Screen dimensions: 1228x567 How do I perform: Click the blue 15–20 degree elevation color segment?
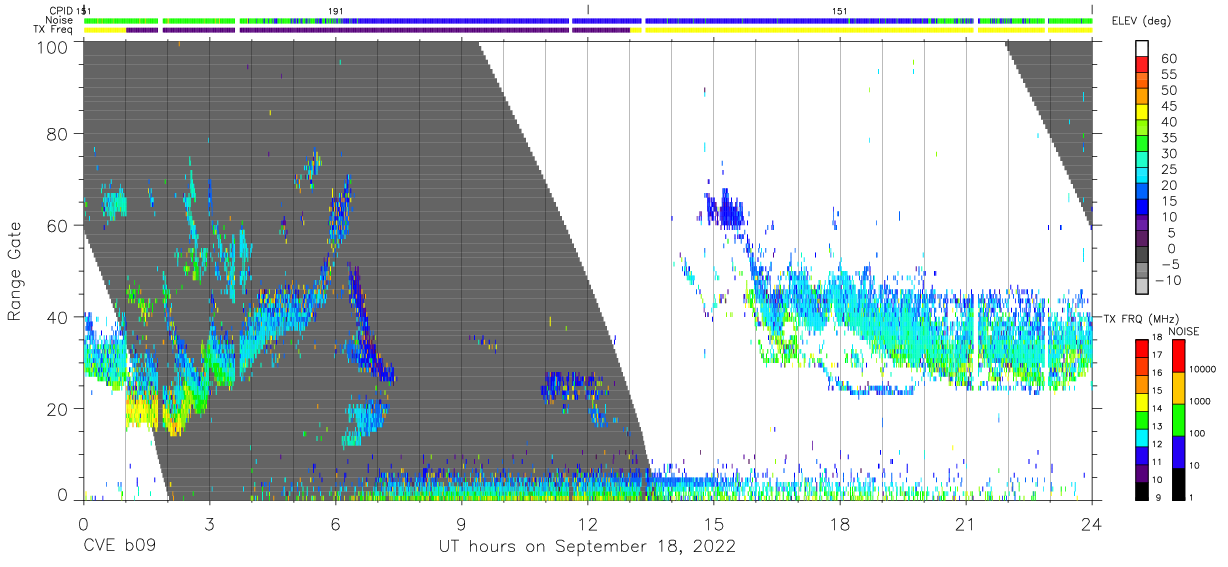(1143, 193)
